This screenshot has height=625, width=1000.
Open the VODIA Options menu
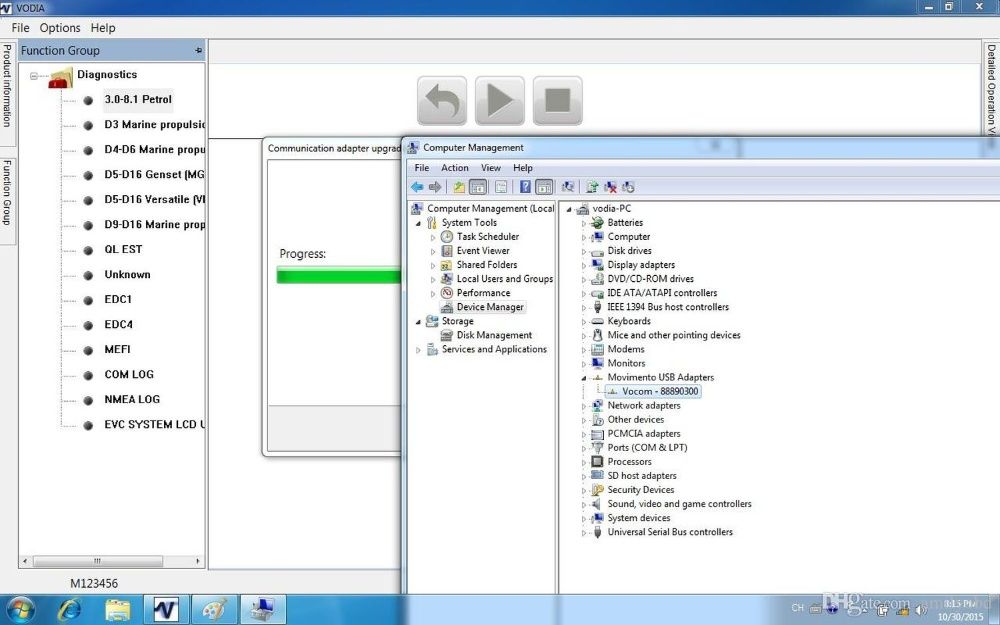click(60, 28)
